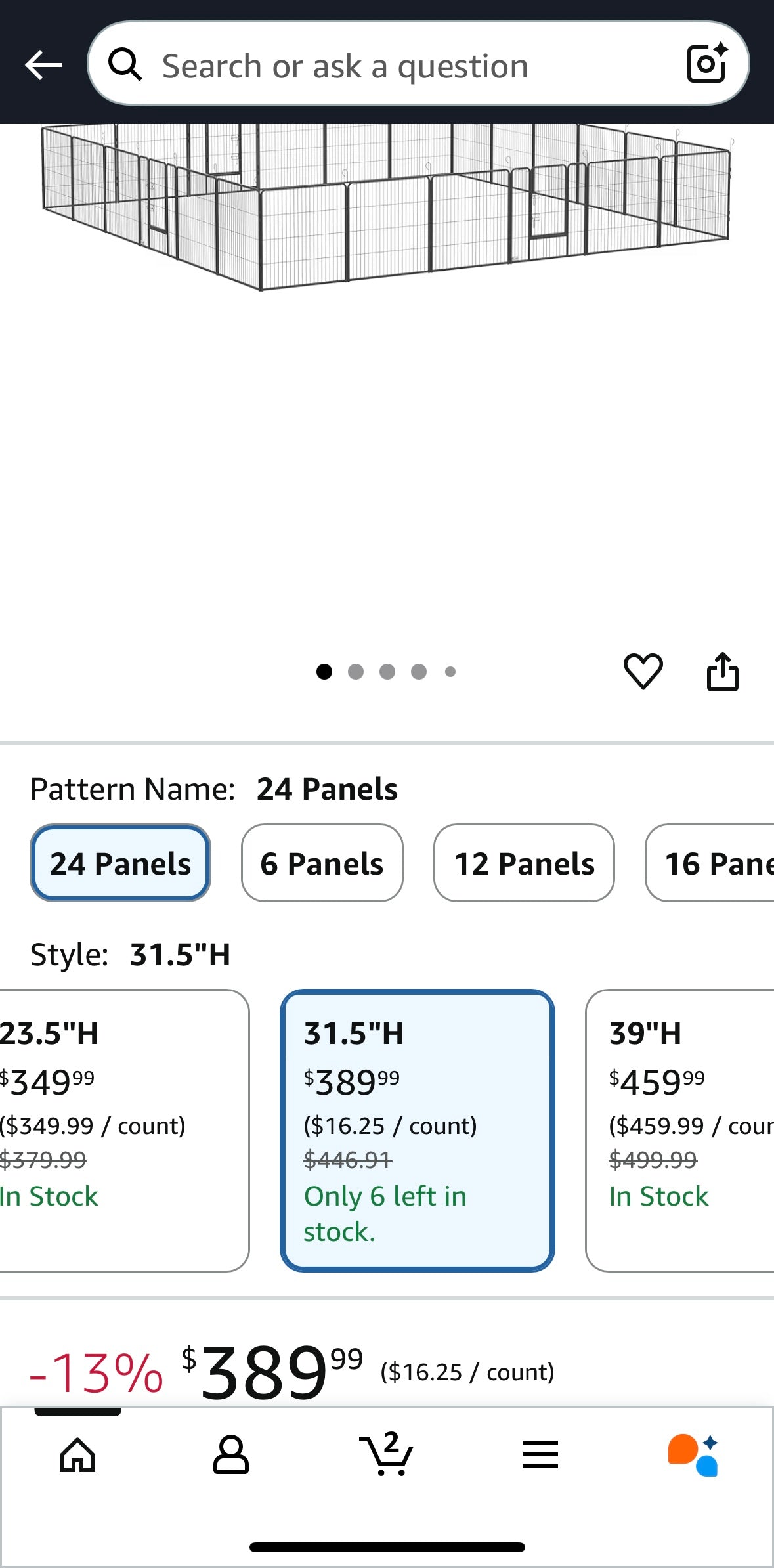The image size is (774, 1568).
Task: Tap the share icon
Action: (722, 671)
